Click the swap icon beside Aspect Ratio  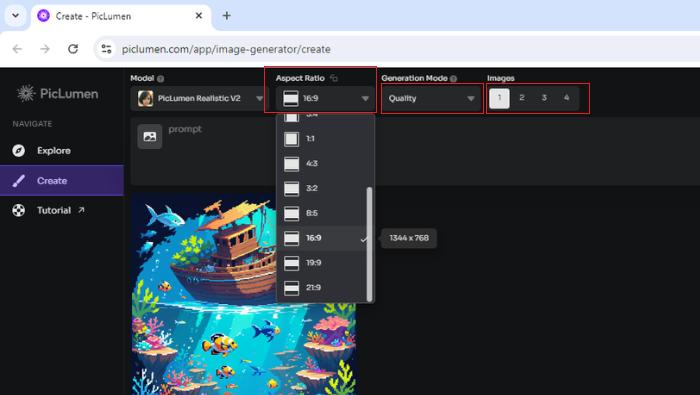334,78
